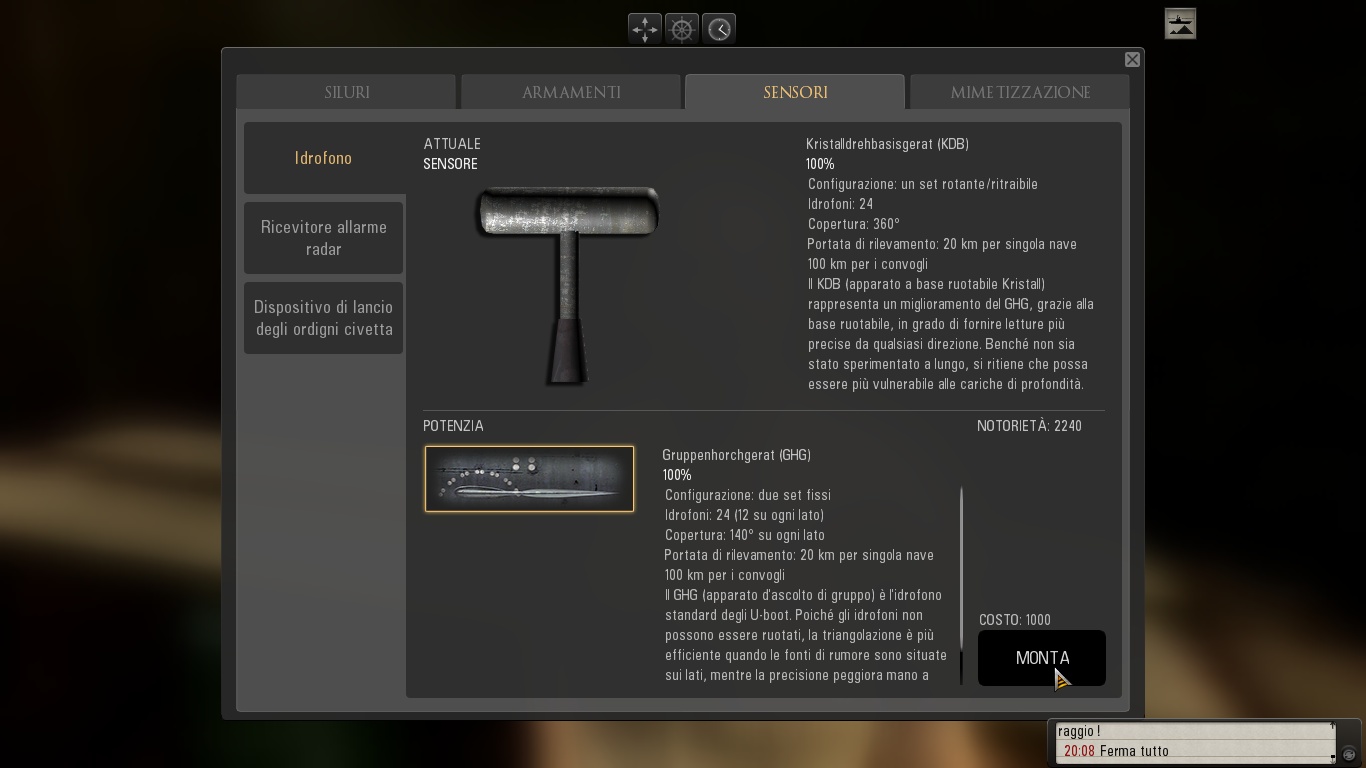Click the round button beside the message log
The height and width of the screenshot is (768, 1366).
[x=1349, y=754]
